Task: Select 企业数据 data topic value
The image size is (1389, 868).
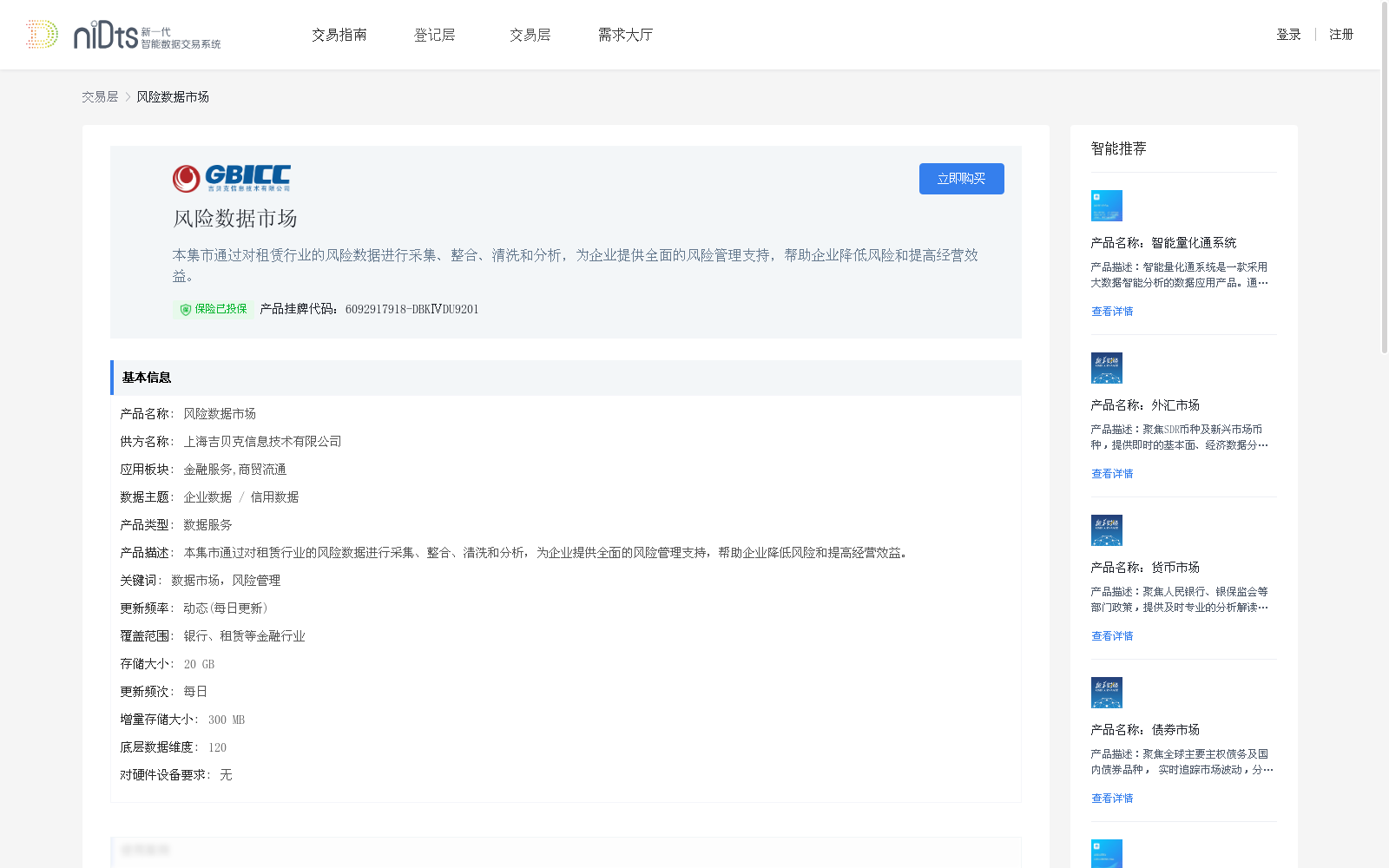Action: coord(207,497)
